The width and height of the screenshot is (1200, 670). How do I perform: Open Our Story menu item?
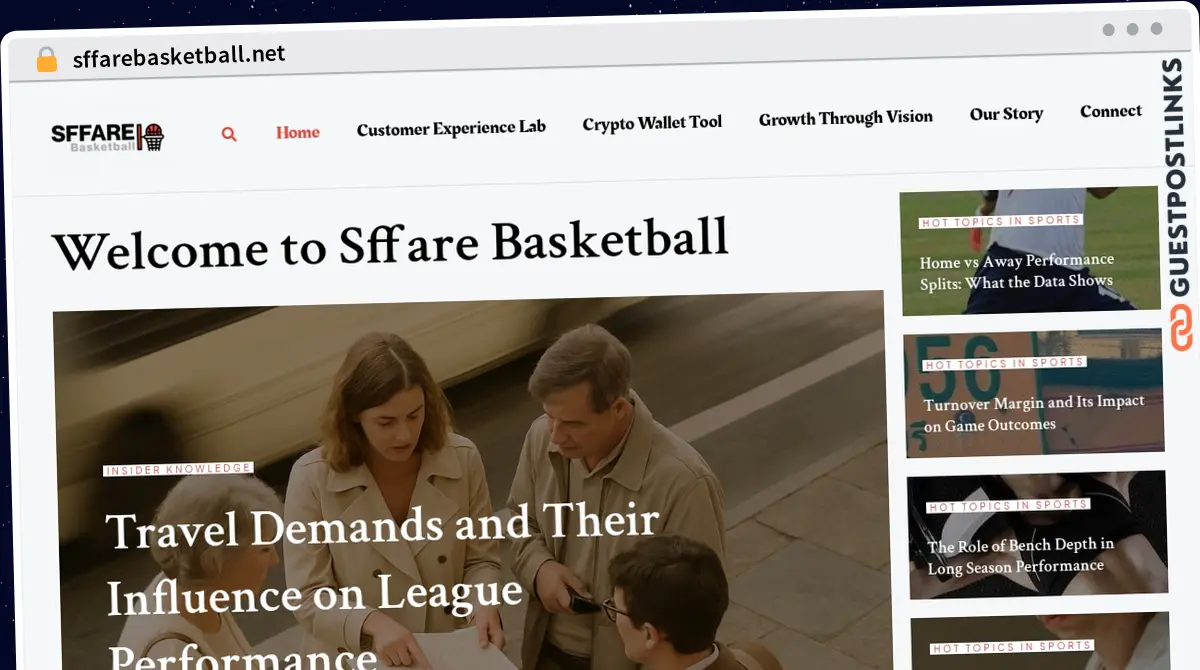click(x=1006, y=114)
